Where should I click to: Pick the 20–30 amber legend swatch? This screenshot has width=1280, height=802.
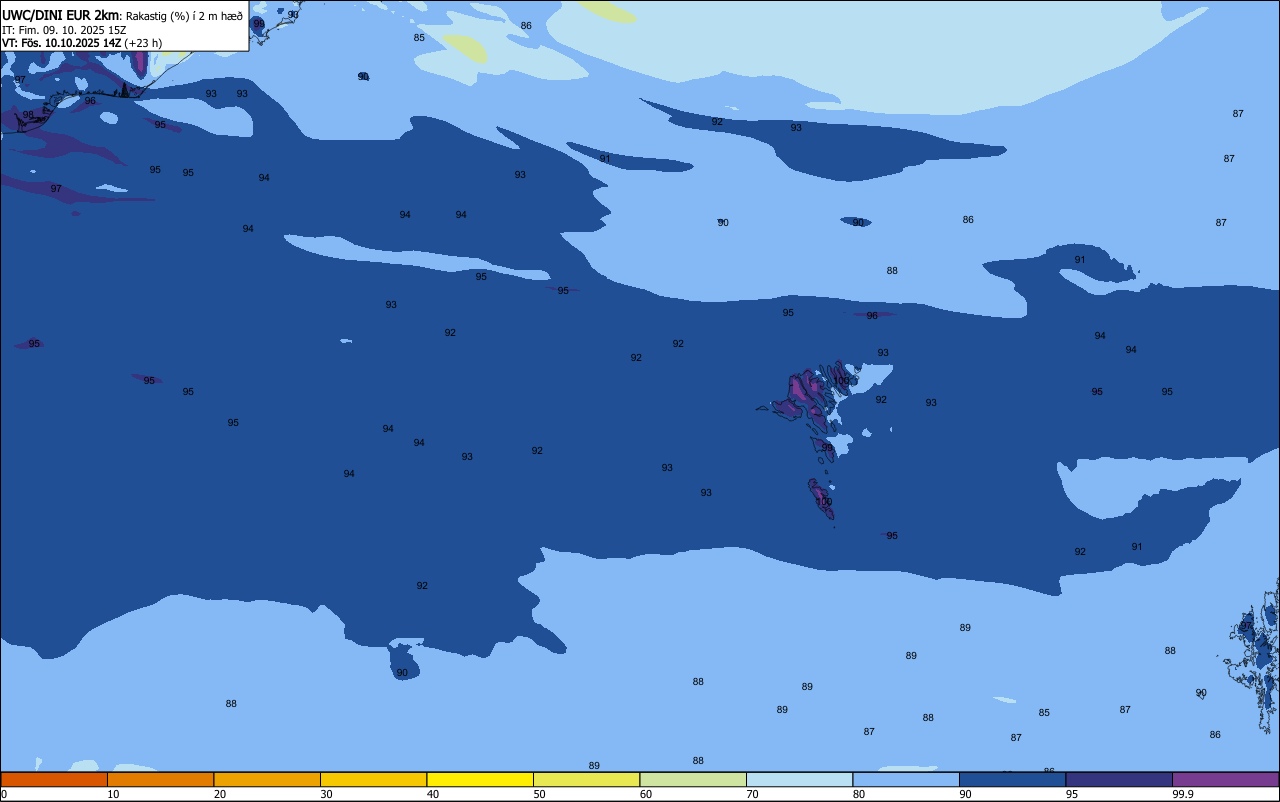[x=267, y=779]
